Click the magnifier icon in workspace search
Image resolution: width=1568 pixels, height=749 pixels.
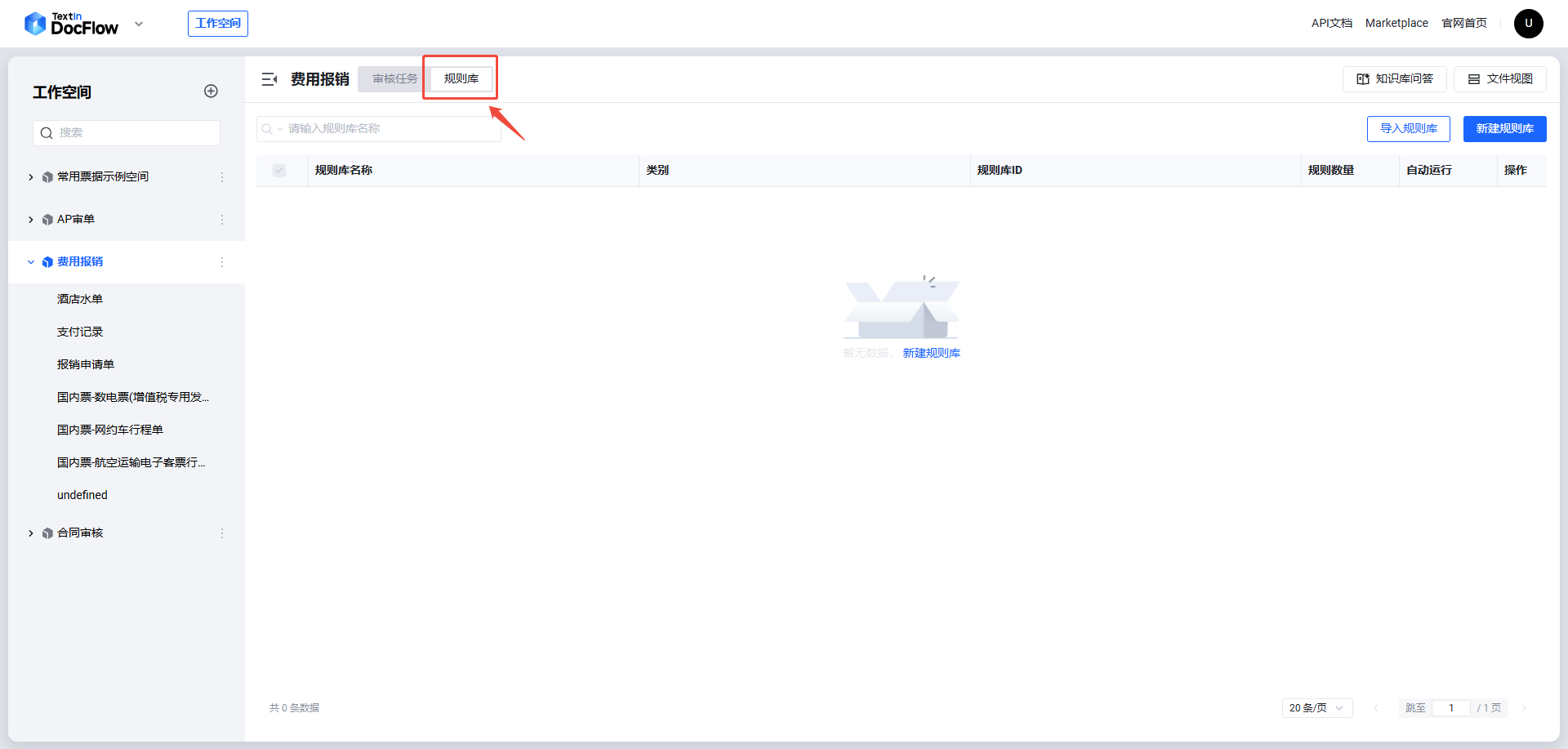(x=47, y=133)
